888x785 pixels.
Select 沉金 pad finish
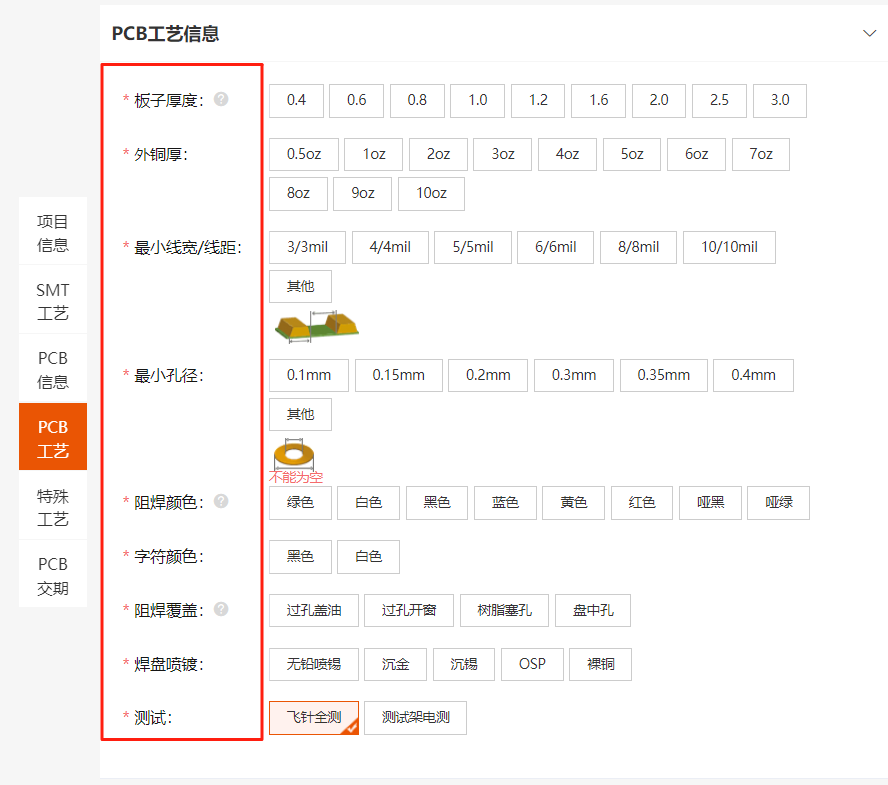(395, 664)
